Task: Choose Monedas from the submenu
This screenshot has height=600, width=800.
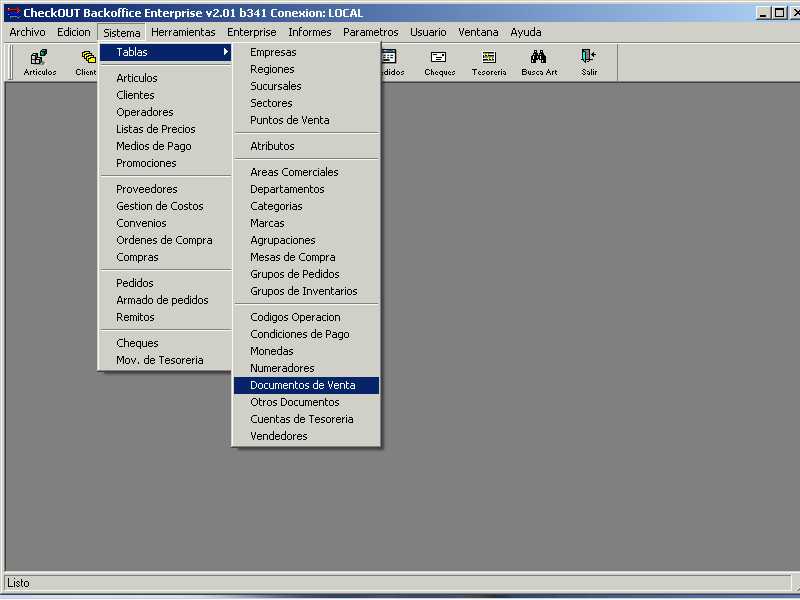Action: [x=306, y=351]
